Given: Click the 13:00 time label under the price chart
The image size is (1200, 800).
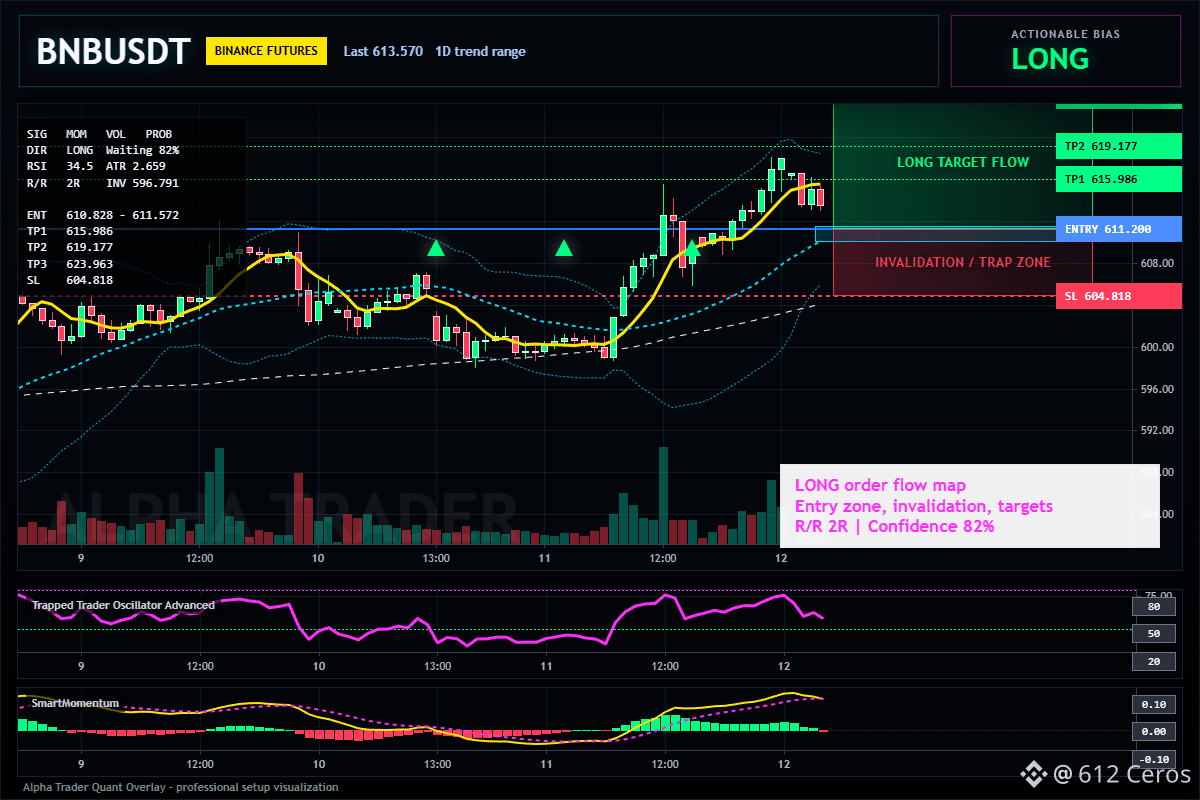Looking at the screenshot, I should pyautogui.click(x=437, y=557).
